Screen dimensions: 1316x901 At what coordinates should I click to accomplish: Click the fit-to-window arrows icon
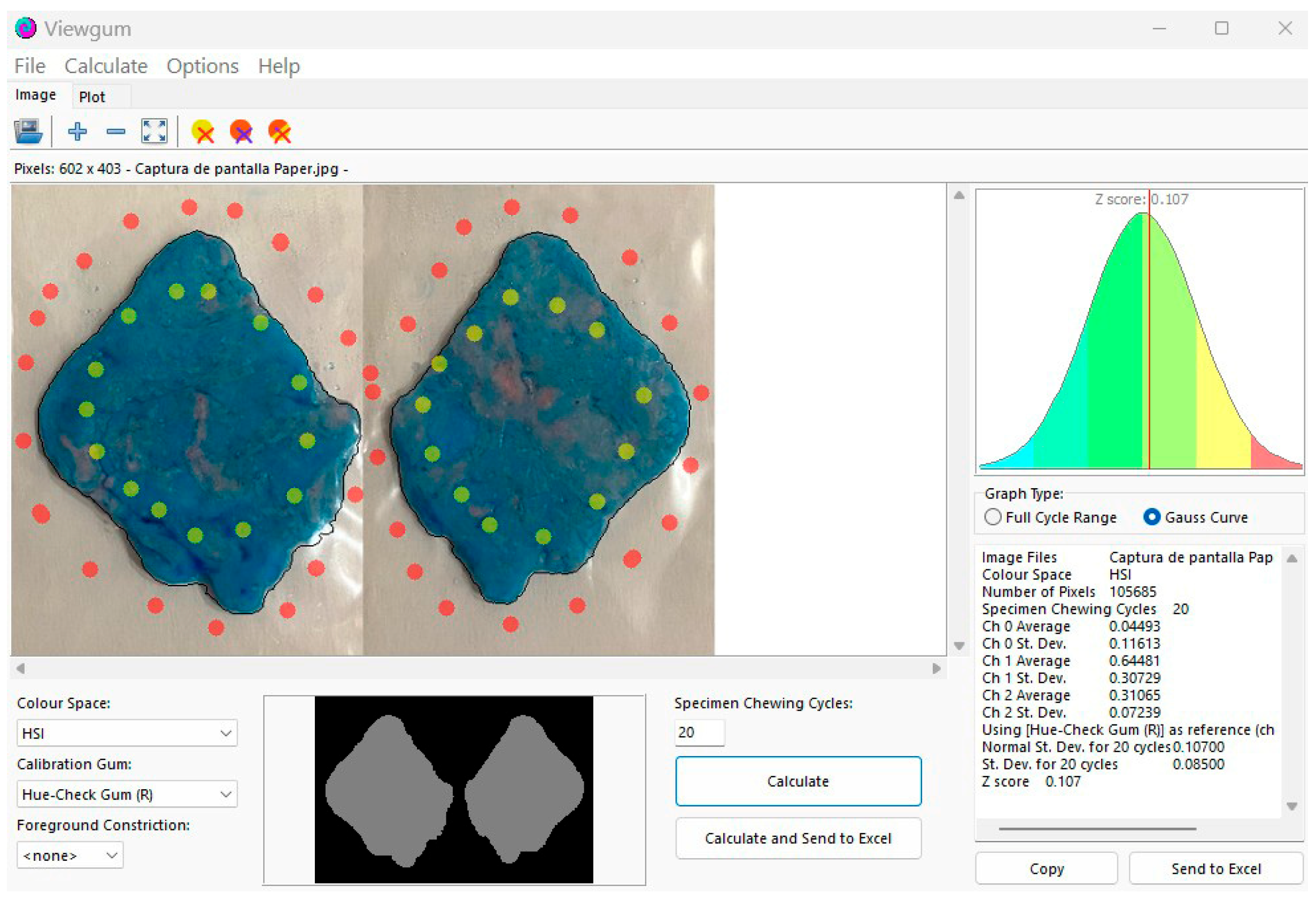click(x=154, y=132)
